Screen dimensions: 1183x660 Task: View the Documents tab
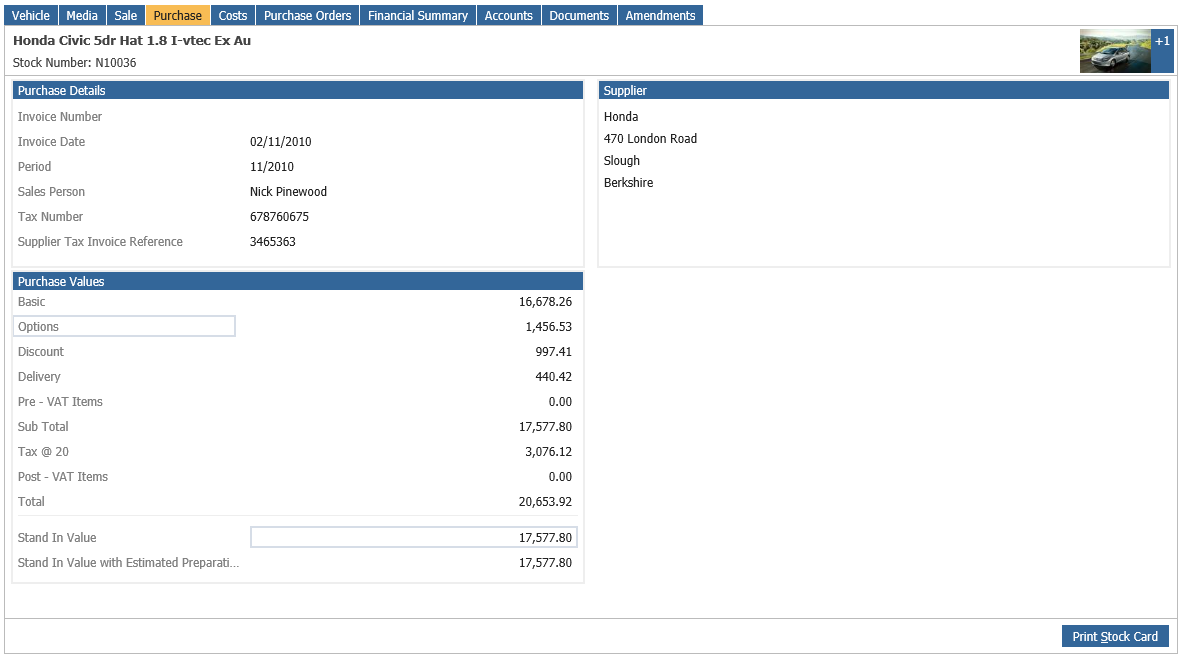pos(579,15)
